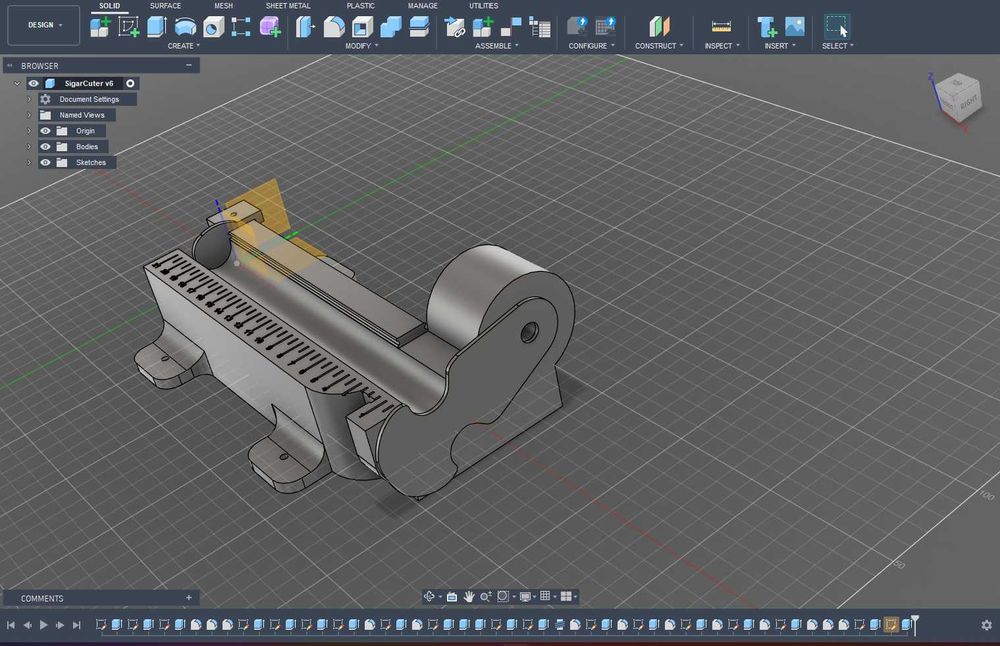Select the Inspect Measure tool
This screenshot has width=1000, height=646.
pyautogui.click(x=721, y=27)
